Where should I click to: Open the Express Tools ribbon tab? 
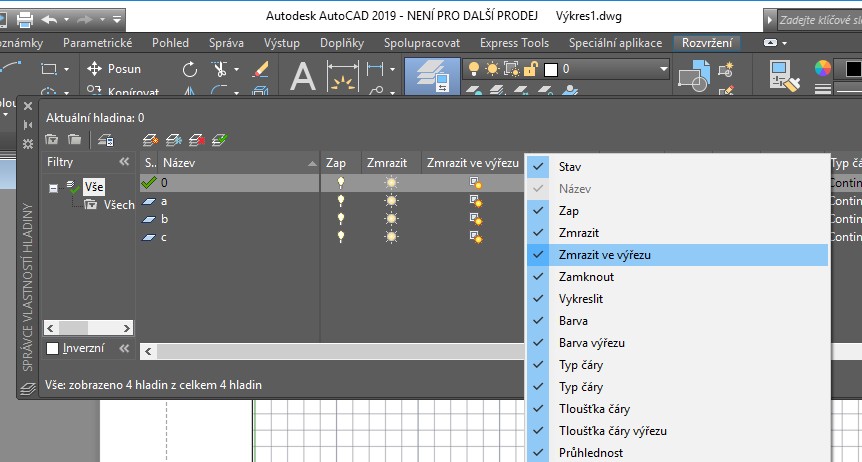point(514,43)
